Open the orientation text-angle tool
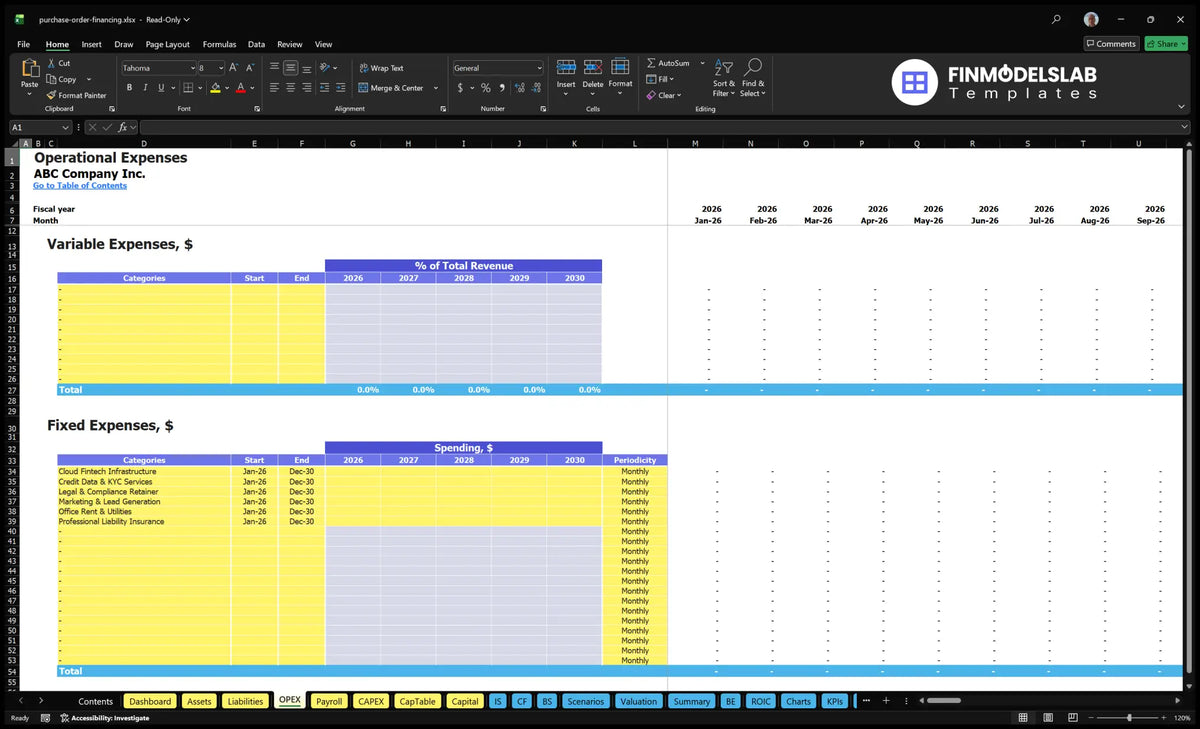Image resolution: width=1200 pixels, height=729 pixels. [324, 68]
